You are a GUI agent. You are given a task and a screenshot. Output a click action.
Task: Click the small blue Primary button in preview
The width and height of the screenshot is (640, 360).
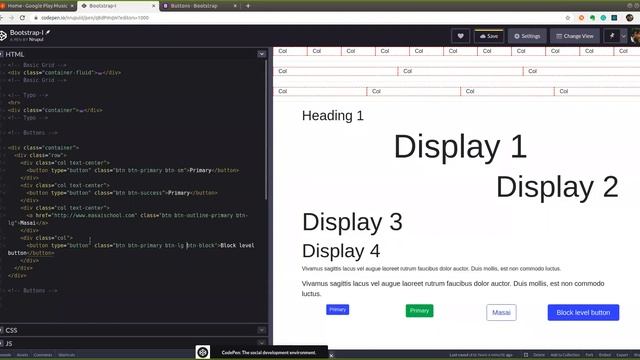click(x=338, y=309)
